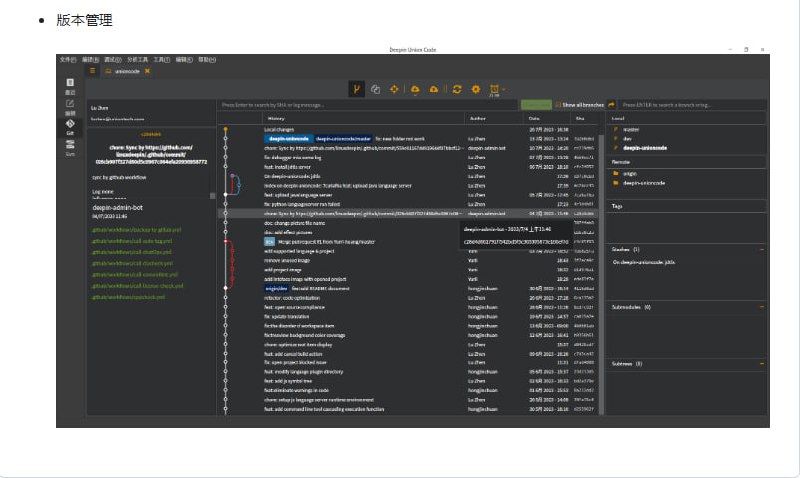This screenshot has width=800, height=478.
Task: Select the Local changes row in history
Action: point(281,130)
